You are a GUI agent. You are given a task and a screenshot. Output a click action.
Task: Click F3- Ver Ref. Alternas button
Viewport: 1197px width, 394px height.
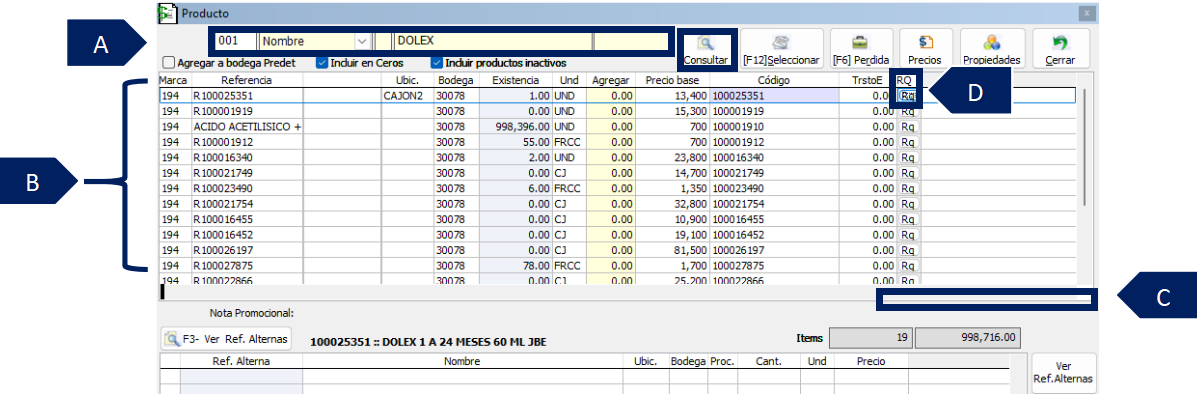tap(227, 339)
